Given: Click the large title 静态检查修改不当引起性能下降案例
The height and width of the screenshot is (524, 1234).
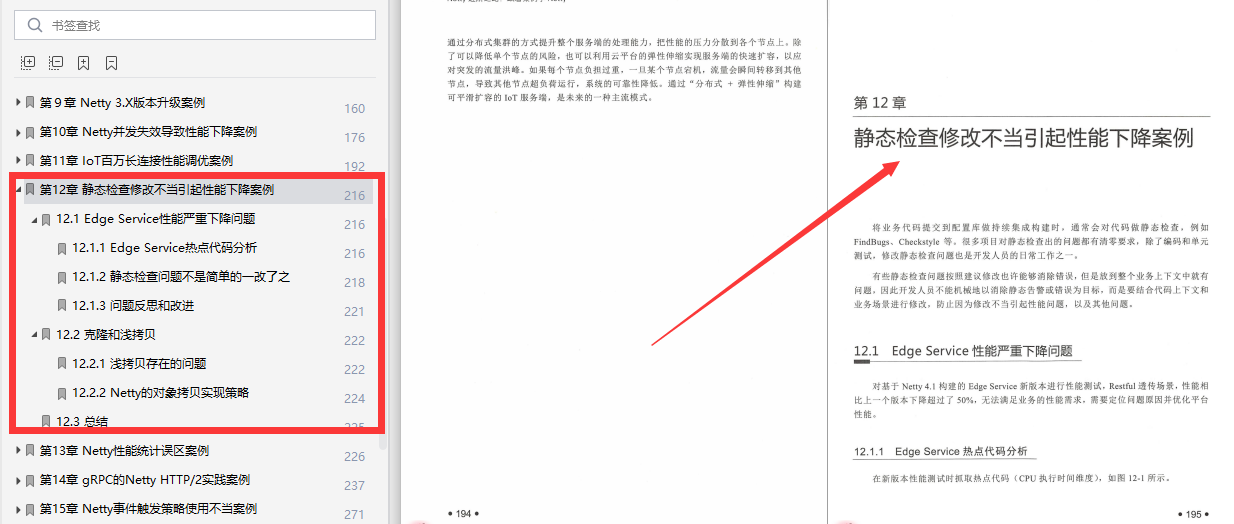Looking at the screenshot, I should point(1023,138).
